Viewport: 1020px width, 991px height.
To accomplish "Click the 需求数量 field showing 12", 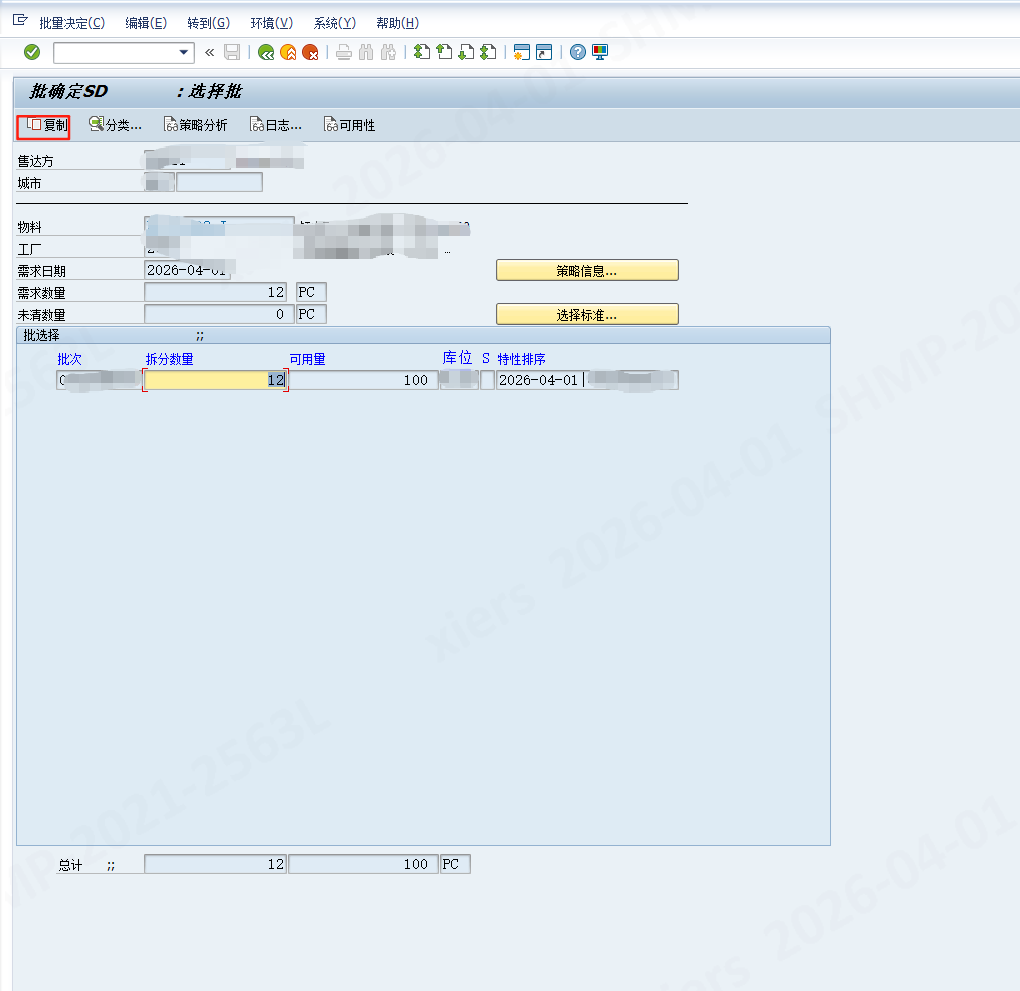I will tap(215, 292).
